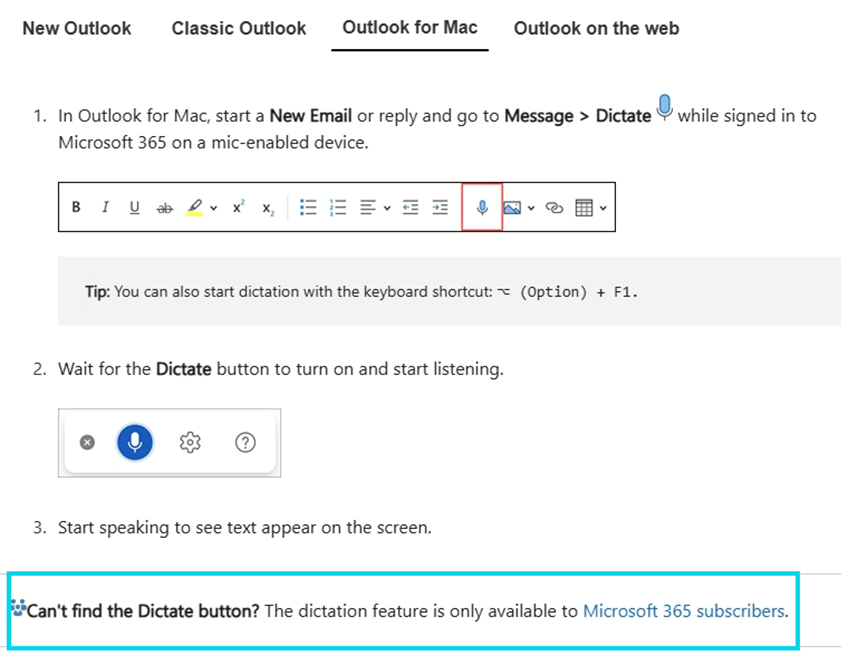Click the 'Tip:' label in the gray box
858x665 pixels.
pyautogui.click(x=97, y=291)
